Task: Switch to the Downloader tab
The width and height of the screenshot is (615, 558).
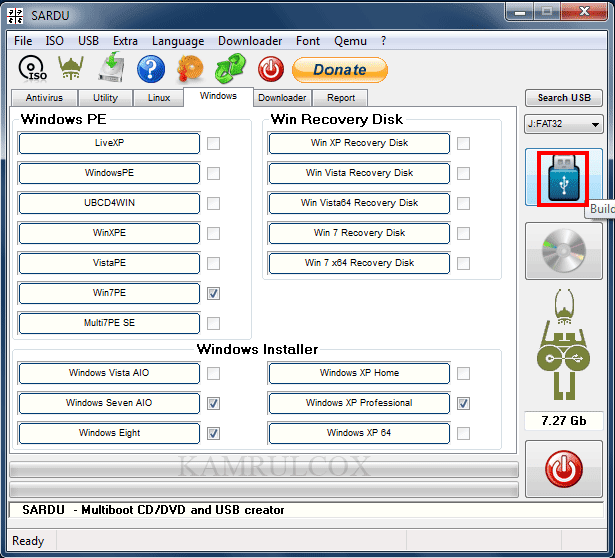Action: click(282, 98)
